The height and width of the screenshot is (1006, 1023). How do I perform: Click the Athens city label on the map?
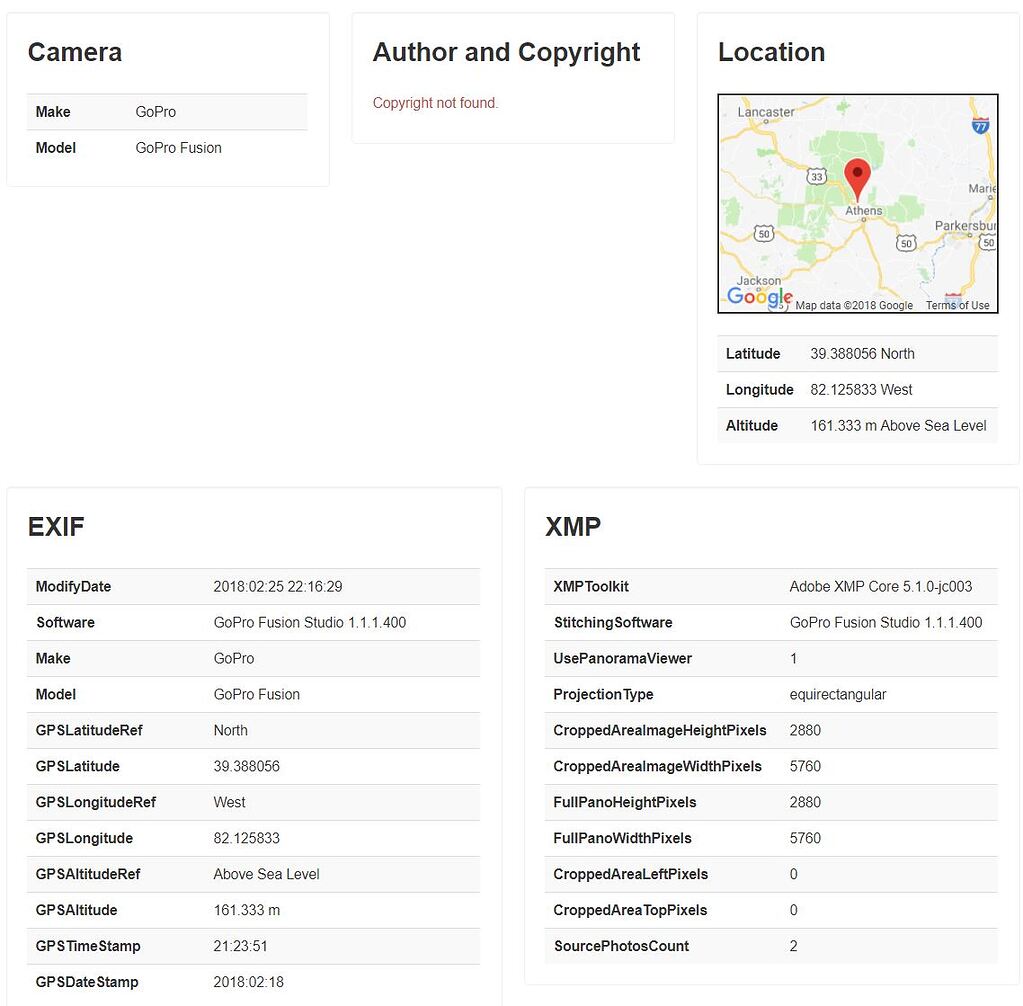coord(864,210)
